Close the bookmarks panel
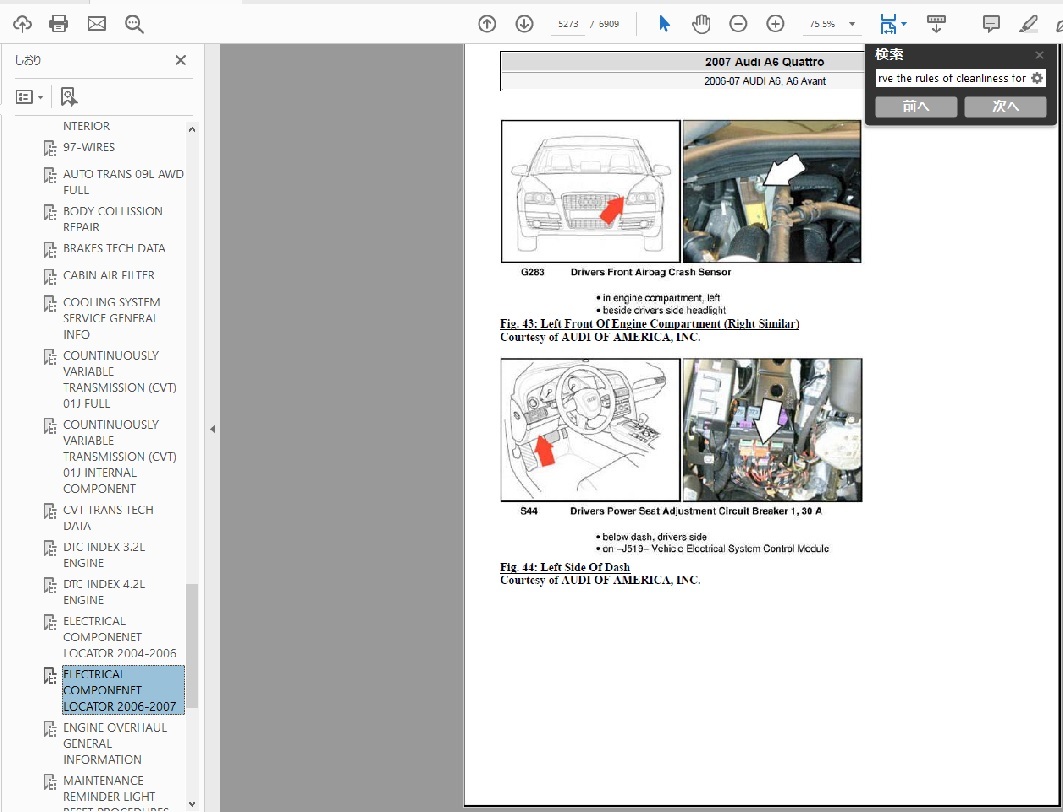 (x=180, y=60)
